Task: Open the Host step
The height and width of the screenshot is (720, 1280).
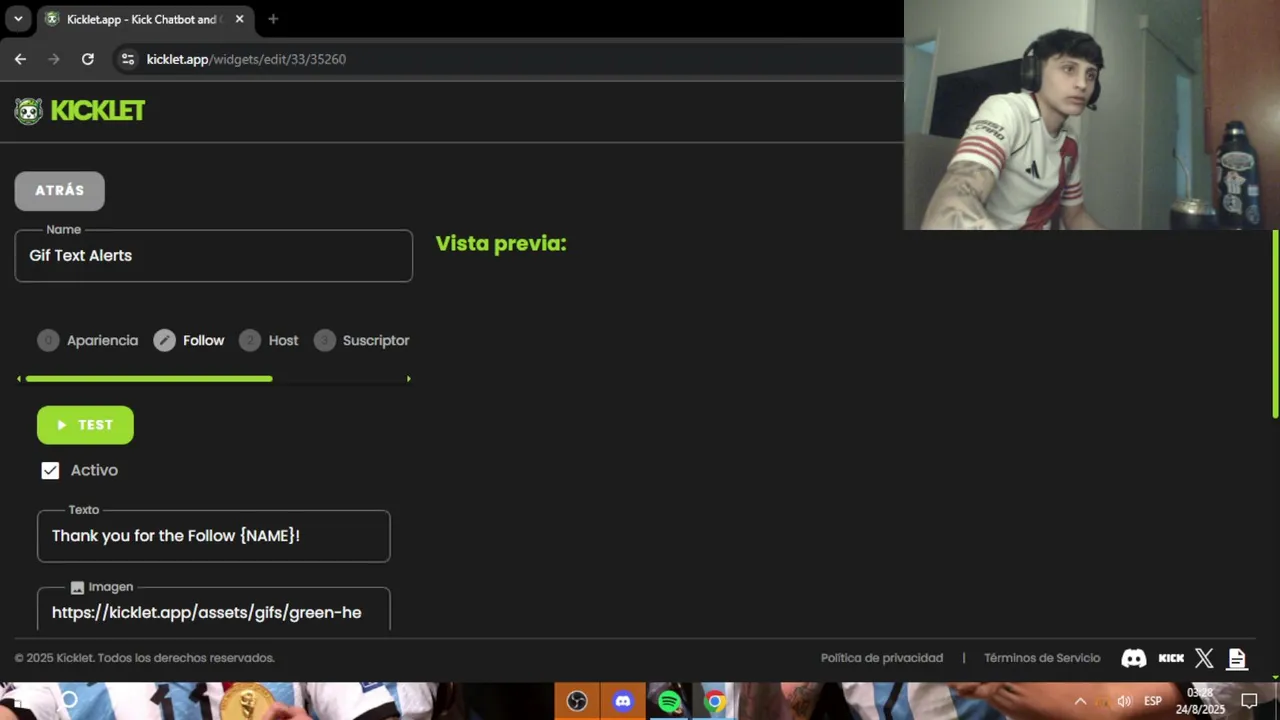Action: (x=269, y=341)
